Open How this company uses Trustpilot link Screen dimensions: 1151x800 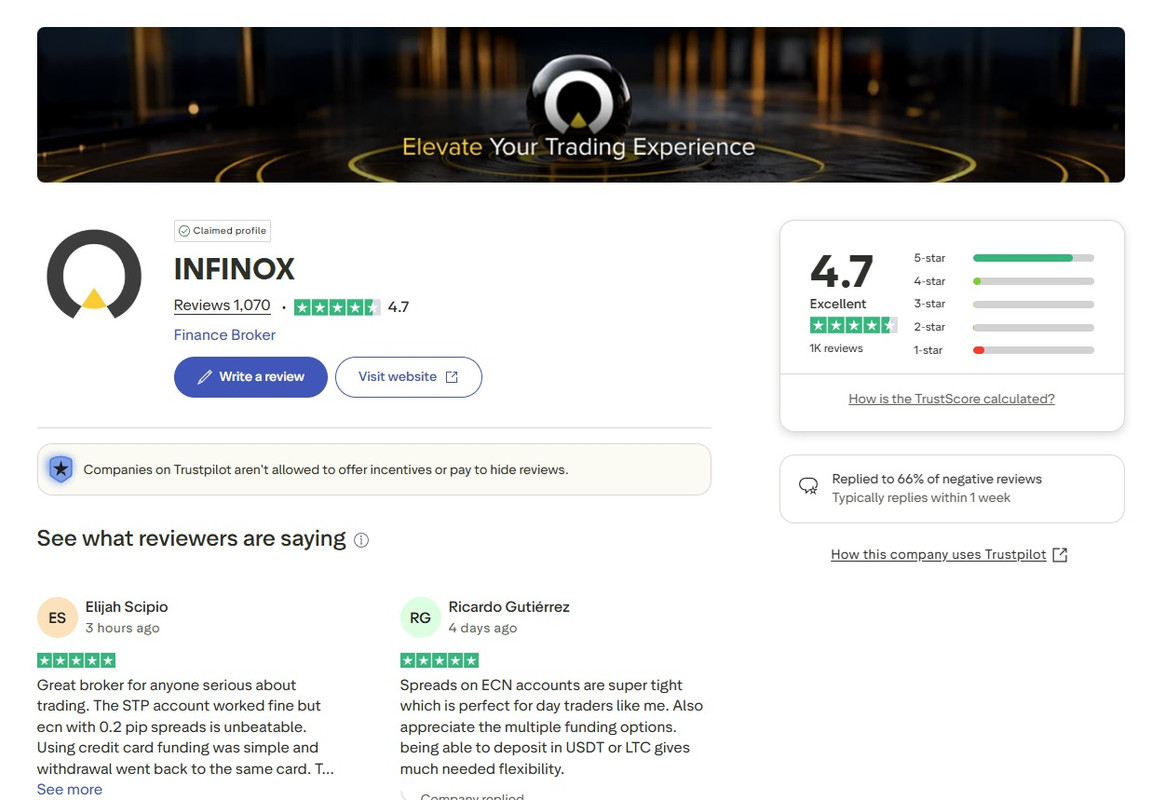click(938, 555)
